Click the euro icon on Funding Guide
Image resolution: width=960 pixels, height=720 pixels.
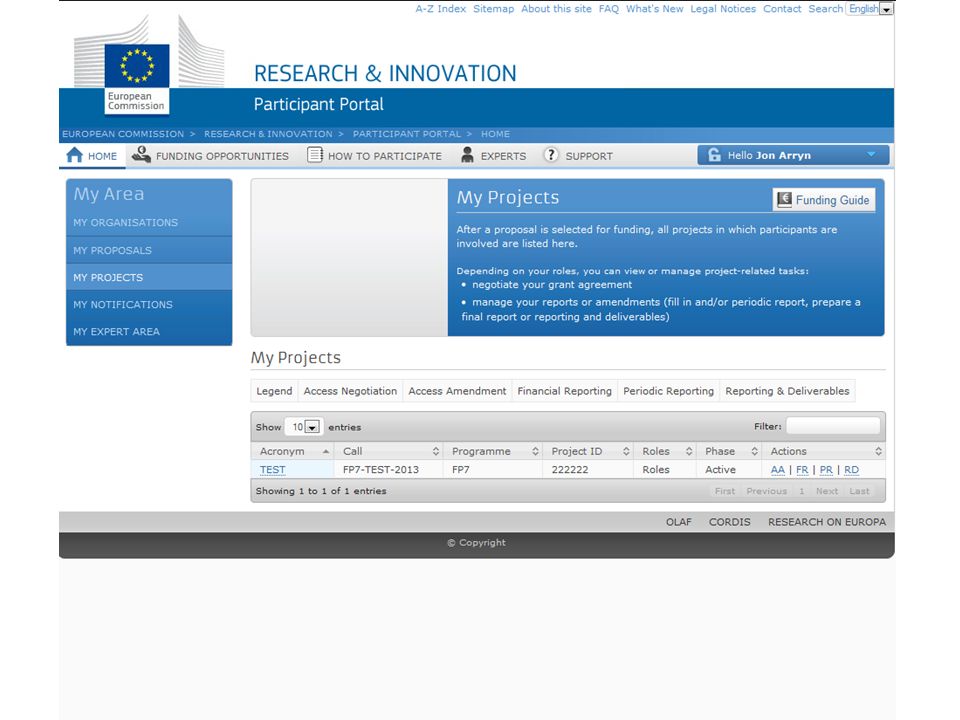[784, 199]
